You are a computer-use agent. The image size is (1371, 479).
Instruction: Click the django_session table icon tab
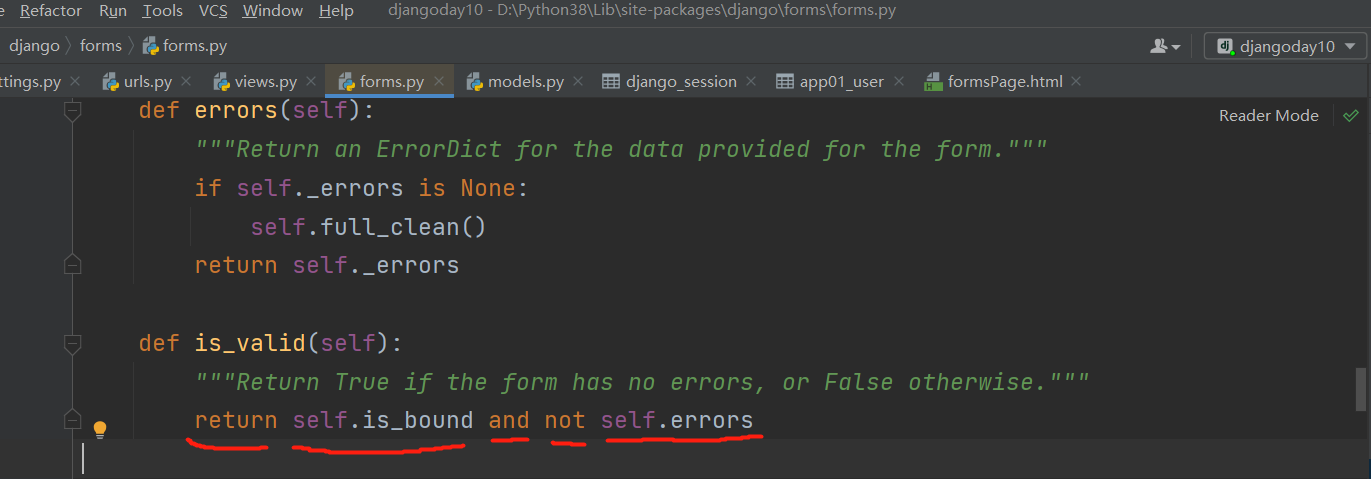[611, 82]
